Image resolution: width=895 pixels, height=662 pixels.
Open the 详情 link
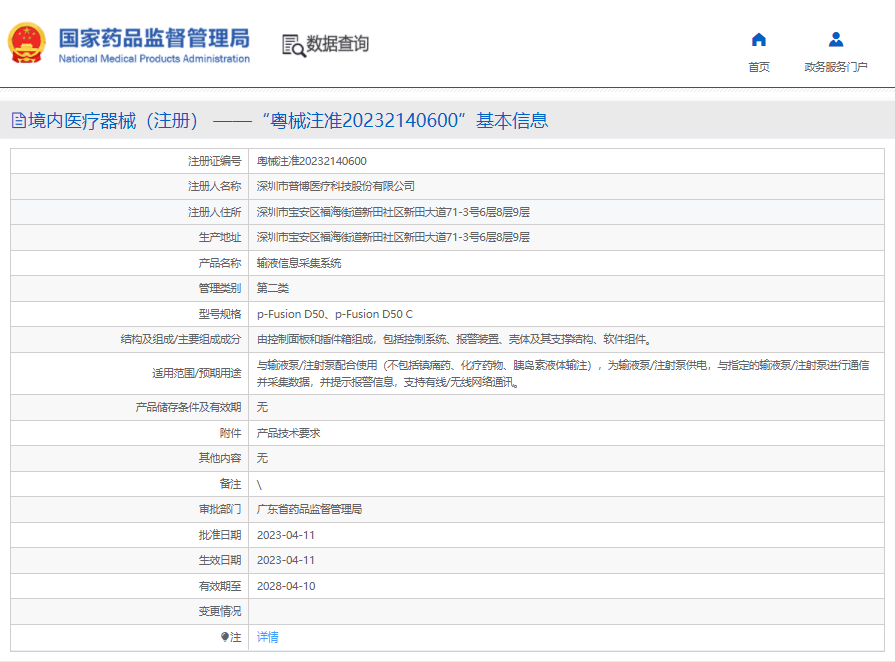click(x=268, y=637)
